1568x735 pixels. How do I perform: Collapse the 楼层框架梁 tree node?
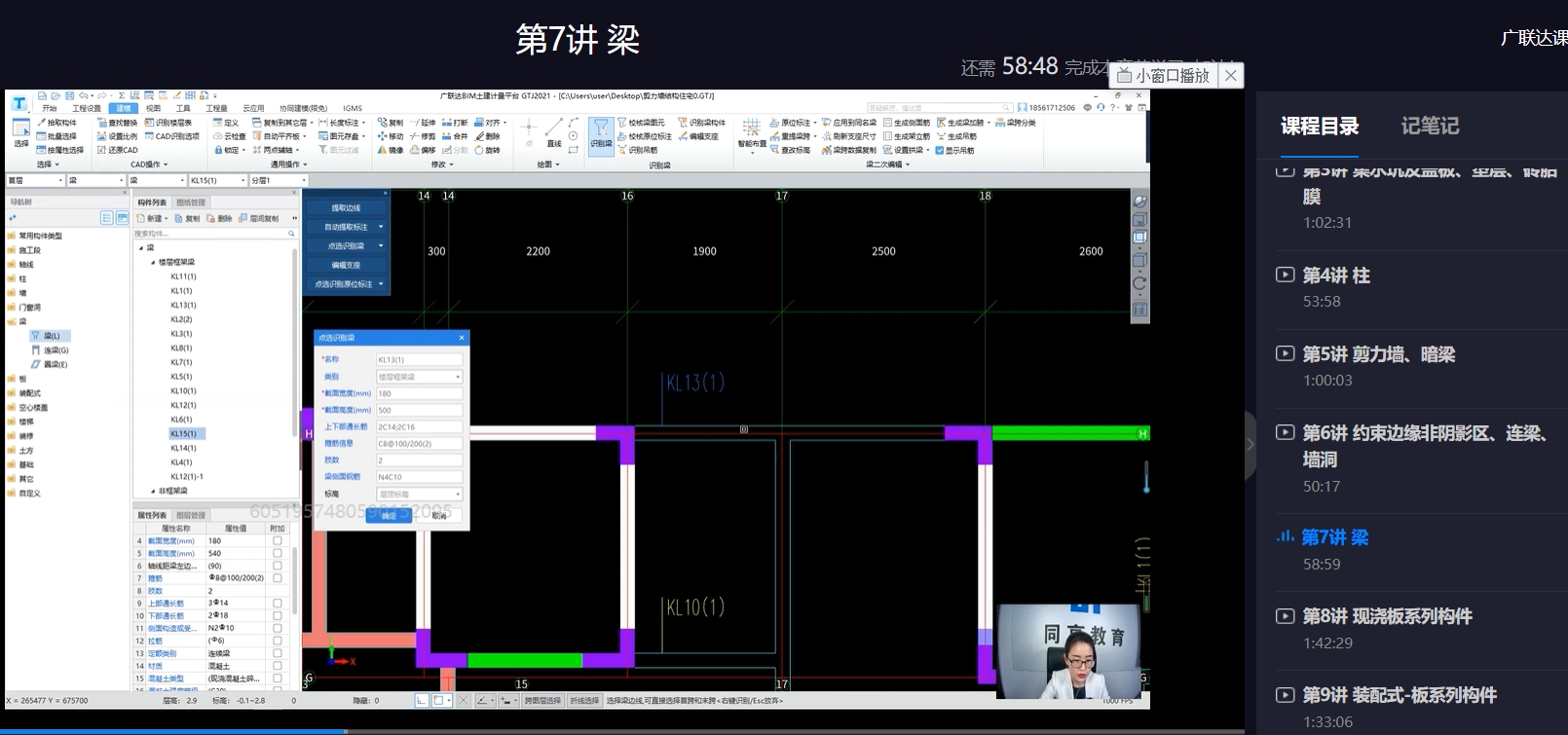[x=153, y=263]
